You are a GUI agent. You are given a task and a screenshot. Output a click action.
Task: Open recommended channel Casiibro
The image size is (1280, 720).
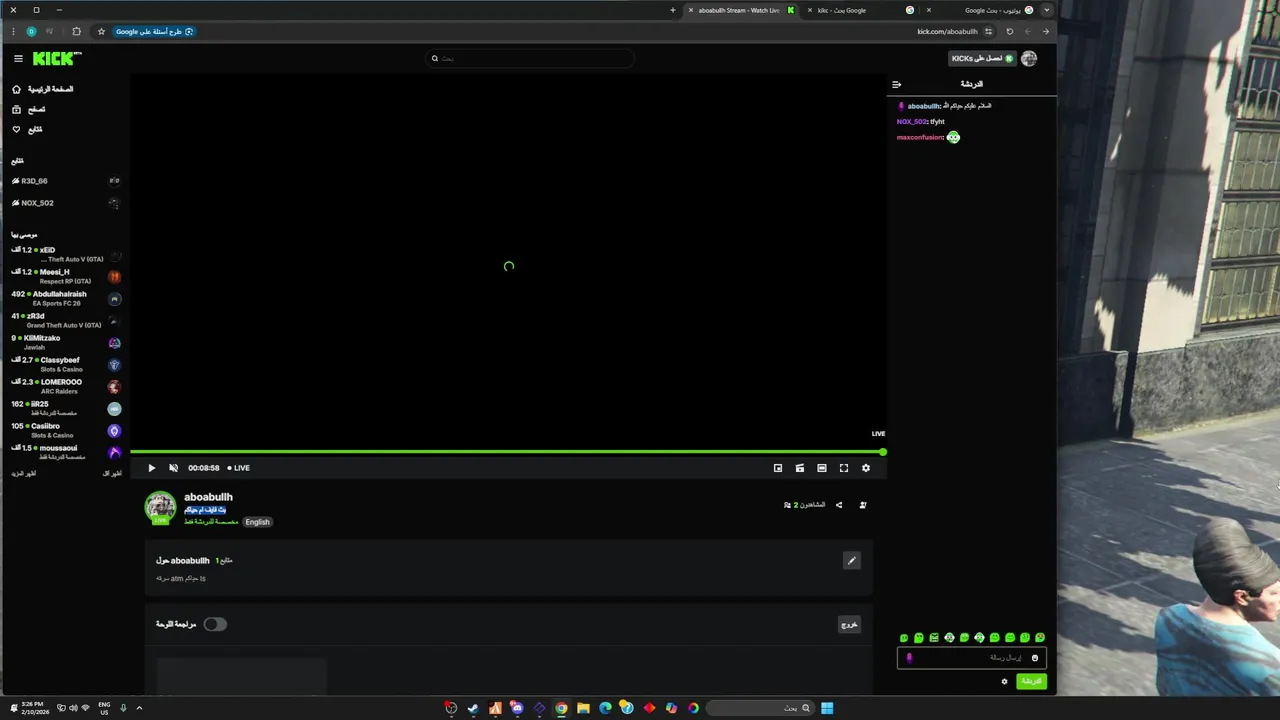click(x=65, y=430)
